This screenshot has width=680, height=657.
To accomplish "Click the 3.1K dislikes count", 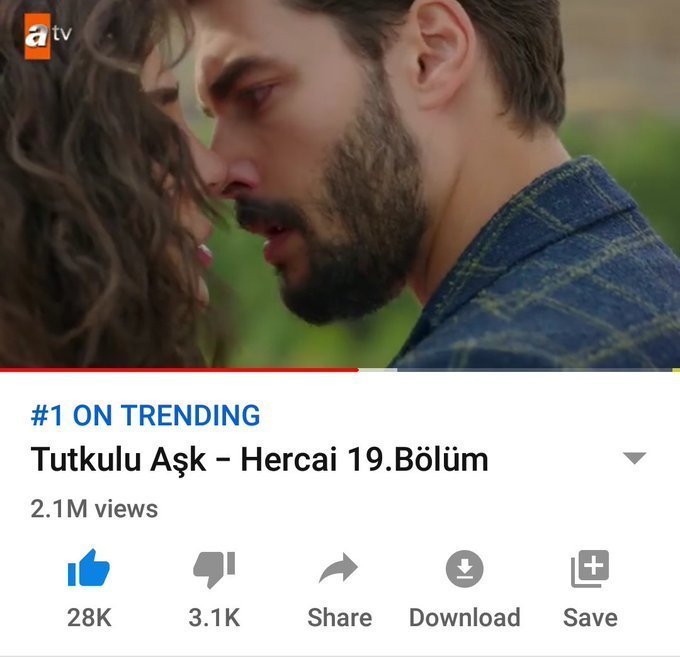I will 214,617.
